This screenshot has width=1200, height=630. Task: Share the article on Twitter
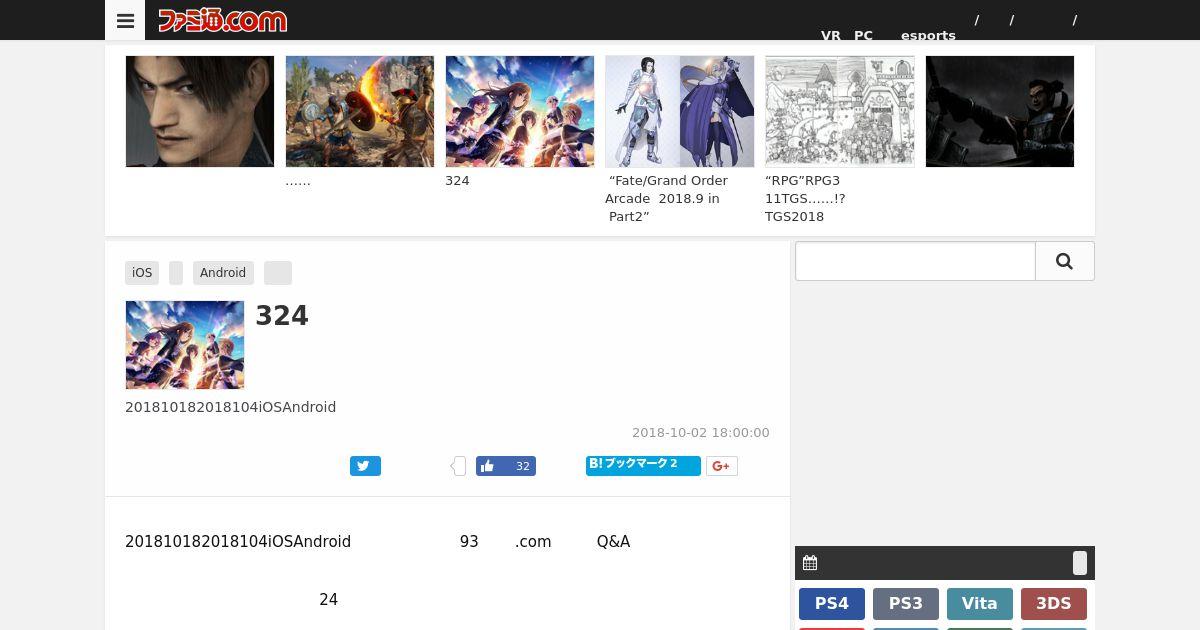pos(365,466)
